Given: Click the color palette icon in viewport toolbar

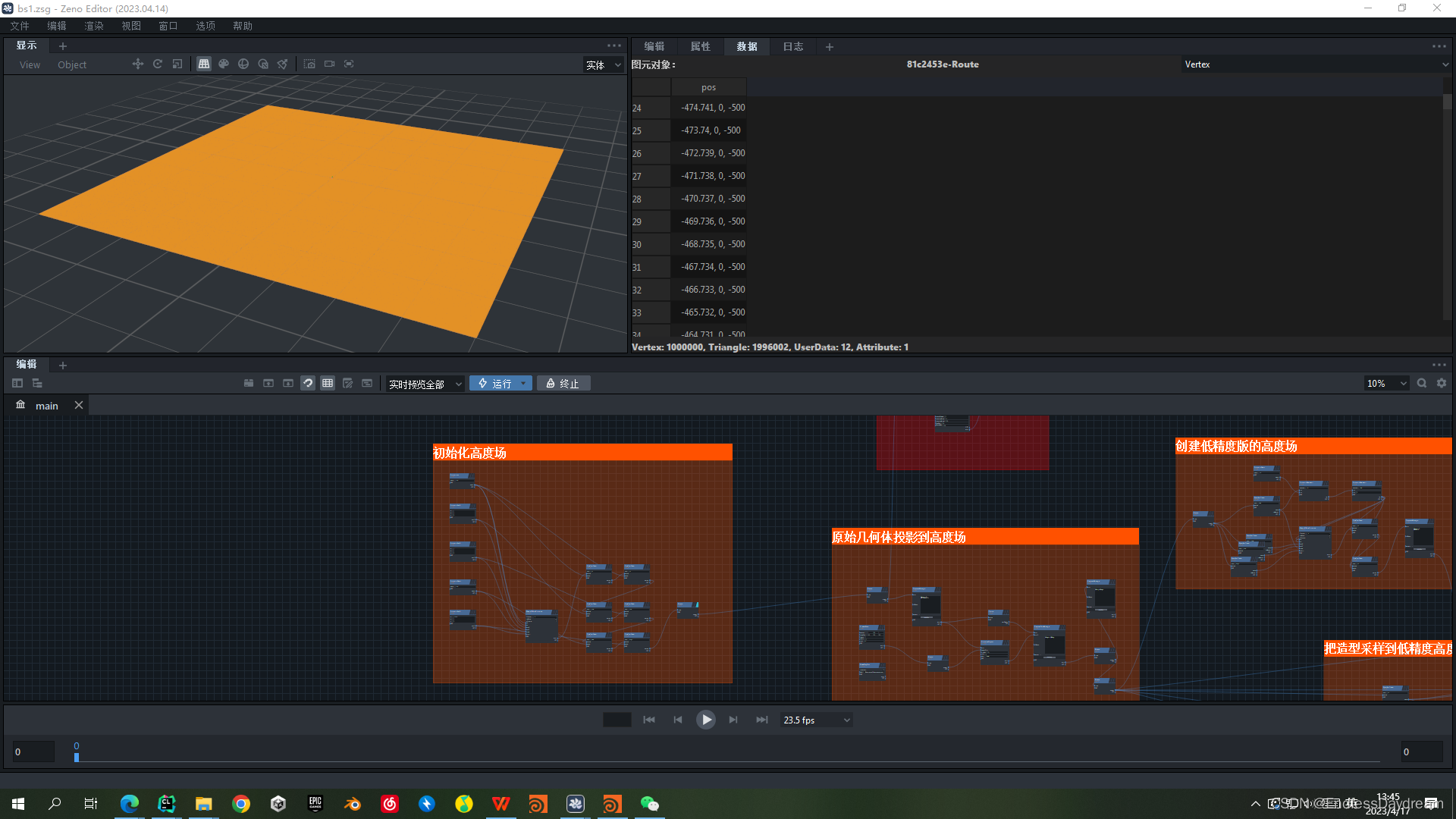Looking at the screenshot, I should pos(224,64).
